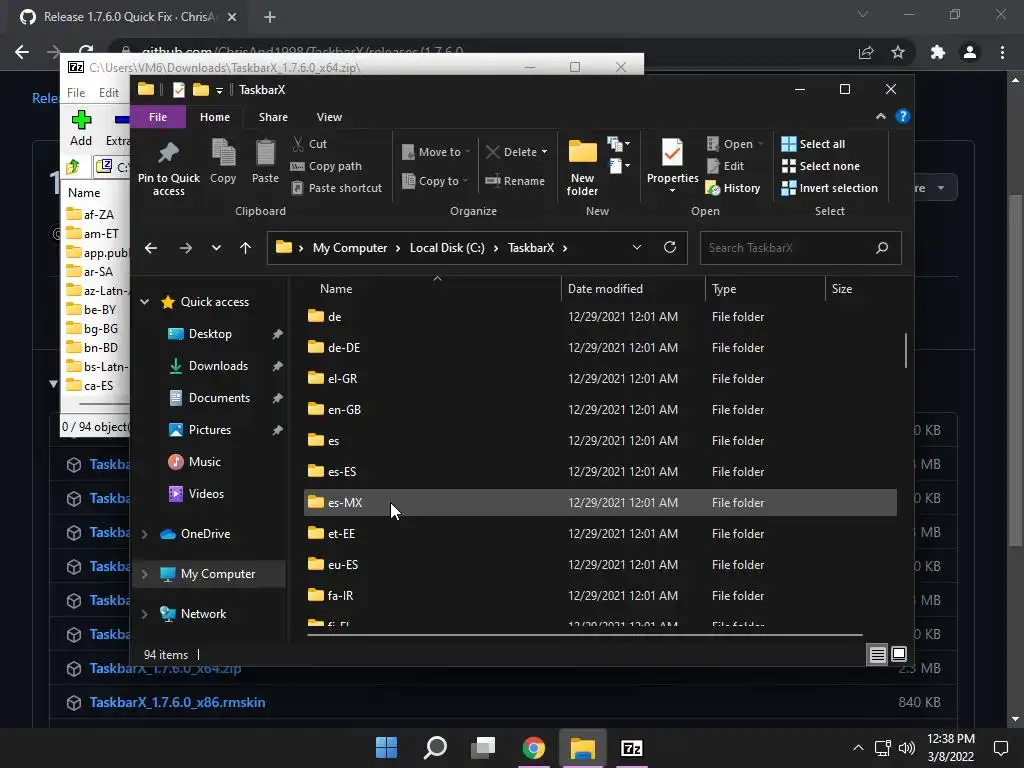Image resolution: width=1024 pixels, height=768 pixels.
Task: Sort by the Name column header
Action: point(431,289)
